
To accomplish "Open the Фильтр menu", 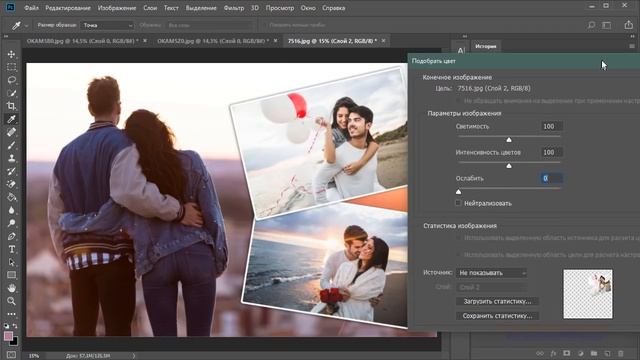I will [x=233, y=8].
